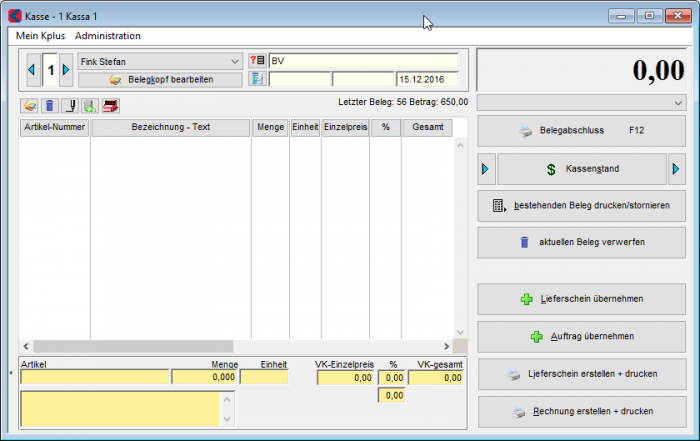
Task: Click the Letzter Beleg: 56 Betrag text
Action: 403,102
